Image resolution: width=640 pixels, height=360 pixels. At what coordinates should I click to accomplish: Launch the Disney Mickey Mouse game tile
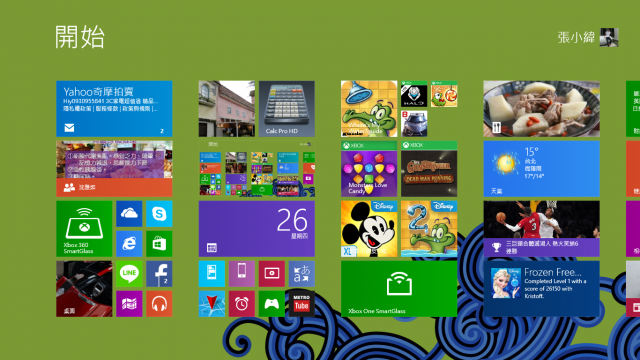(x=369, y=229)
